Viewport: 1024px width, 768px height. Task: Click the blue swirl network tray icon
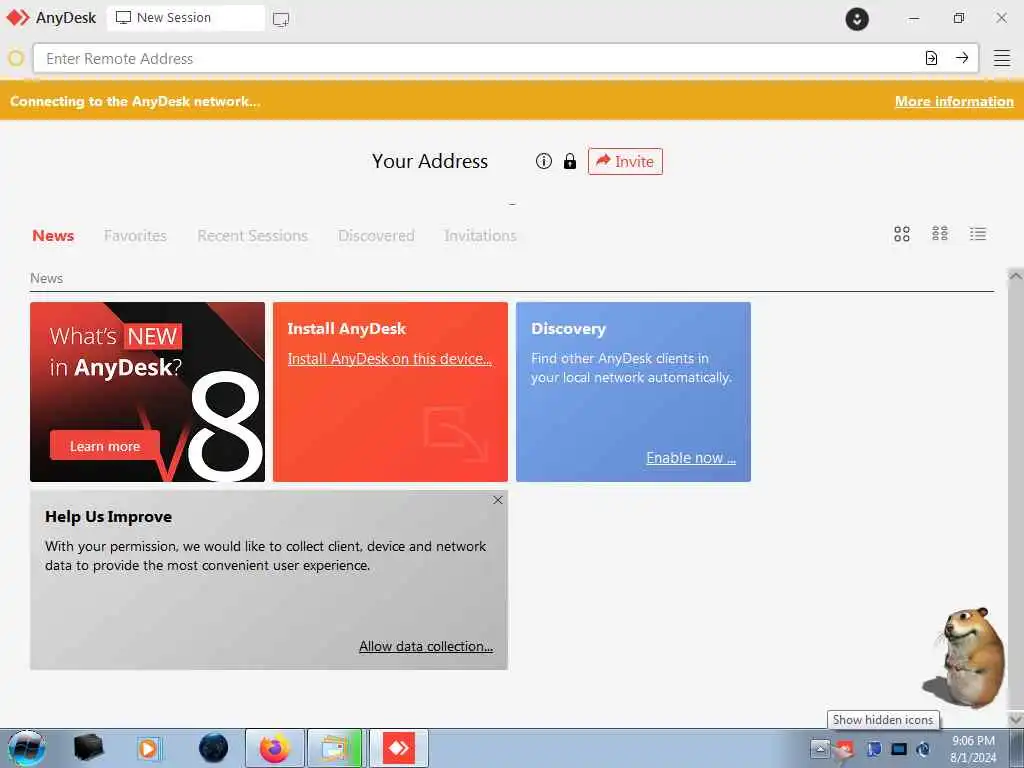(923, 749)
